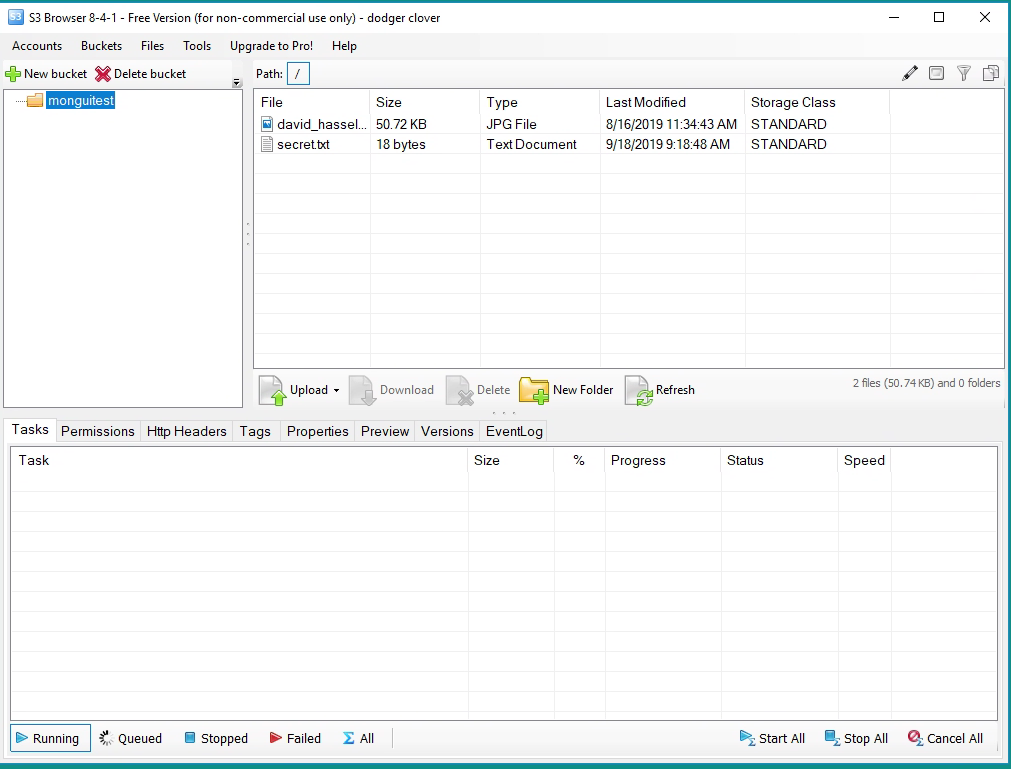Sort by Storage Class column header
1011x769 pixels.
[818, 102]
